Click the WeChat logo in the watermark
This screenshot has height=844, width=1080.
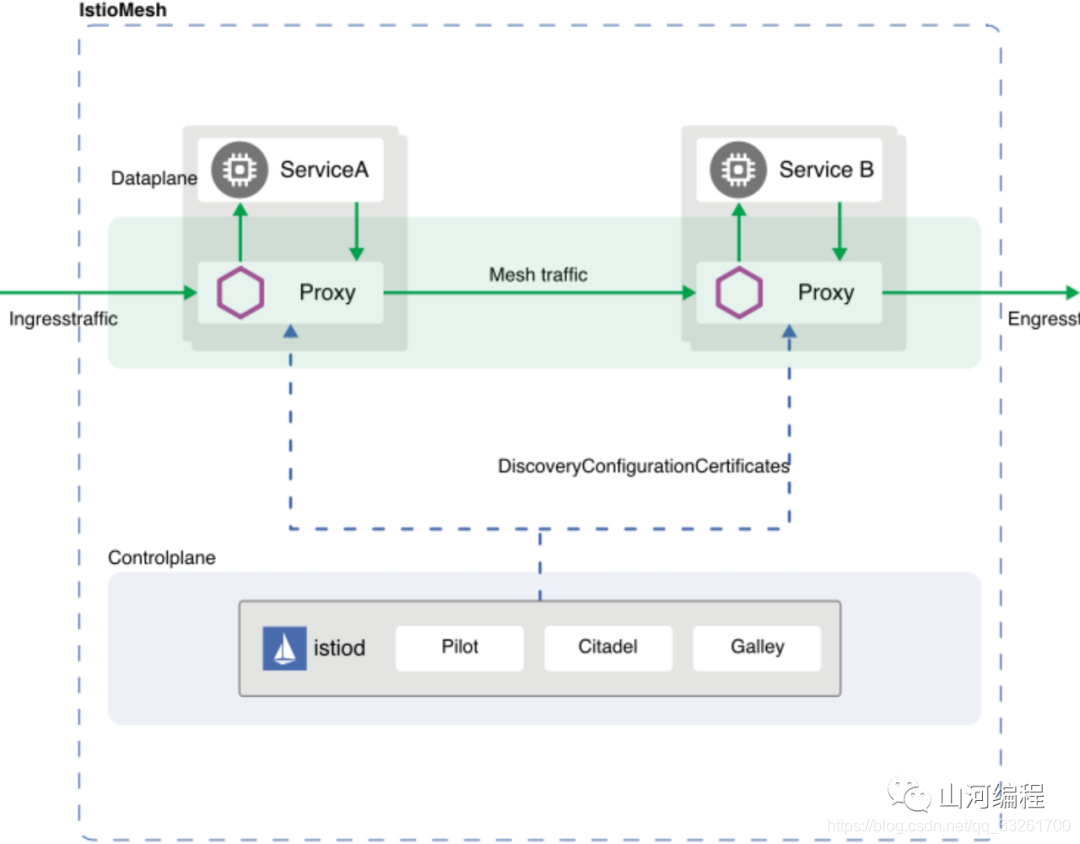910,794
